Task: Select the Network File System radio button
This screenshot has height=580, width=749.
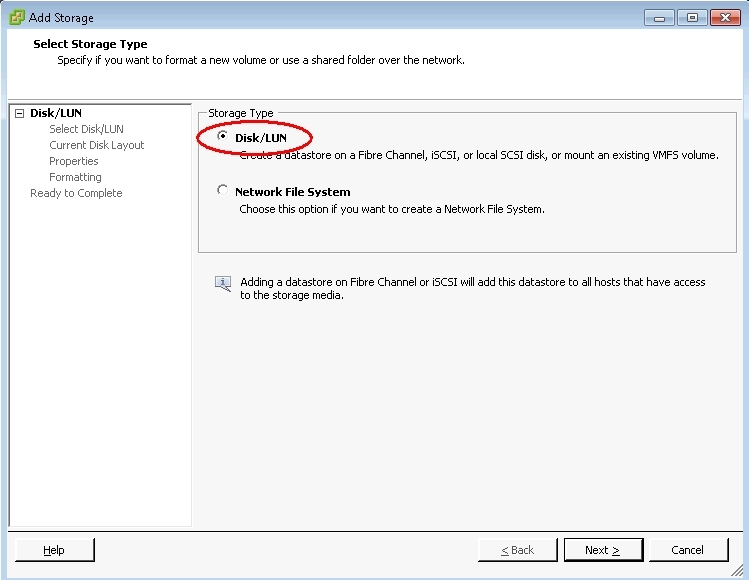Action: coord(222,190)
